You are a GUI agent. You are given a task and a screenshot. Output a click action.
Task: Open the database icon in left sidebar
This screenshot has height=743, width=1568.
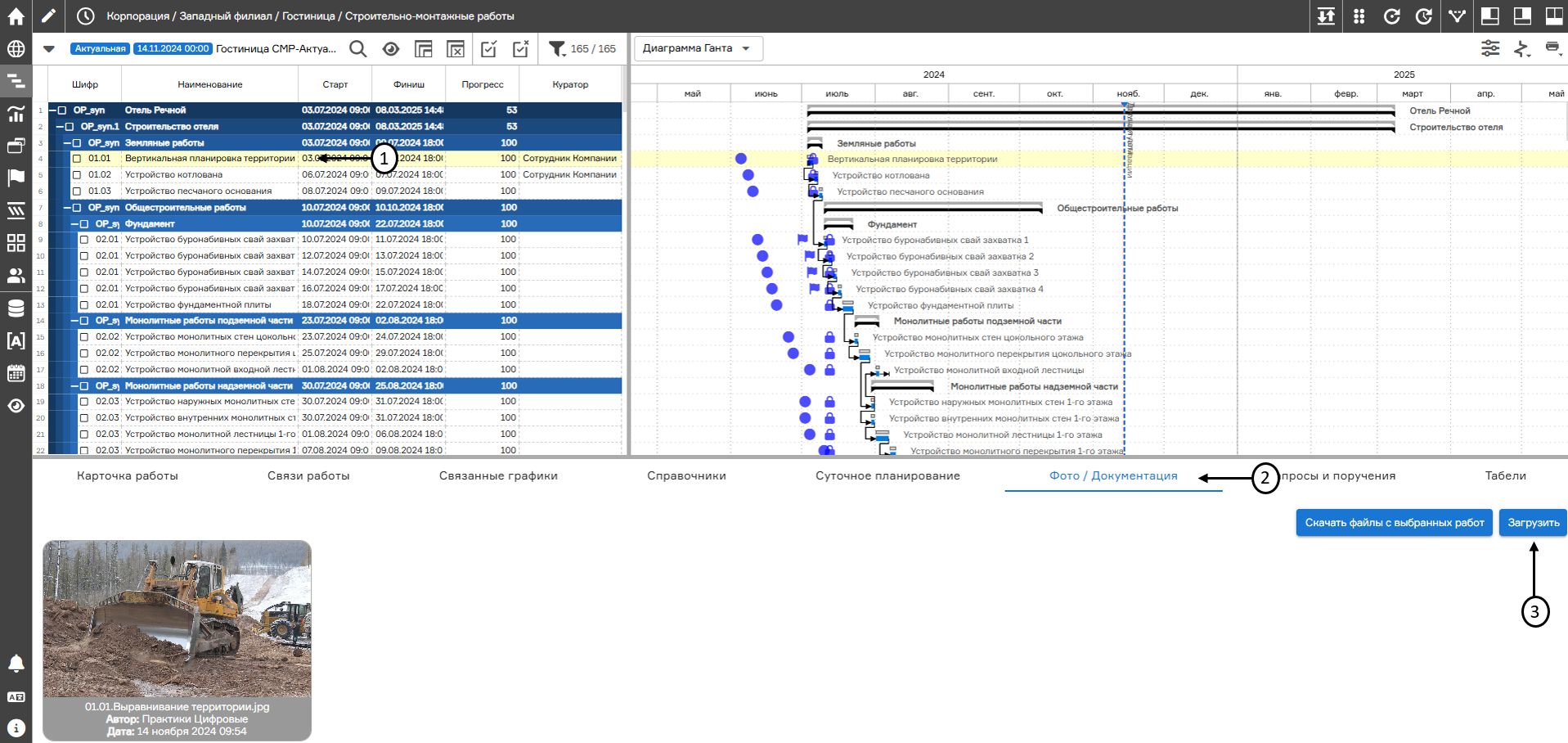click(16, 308)
